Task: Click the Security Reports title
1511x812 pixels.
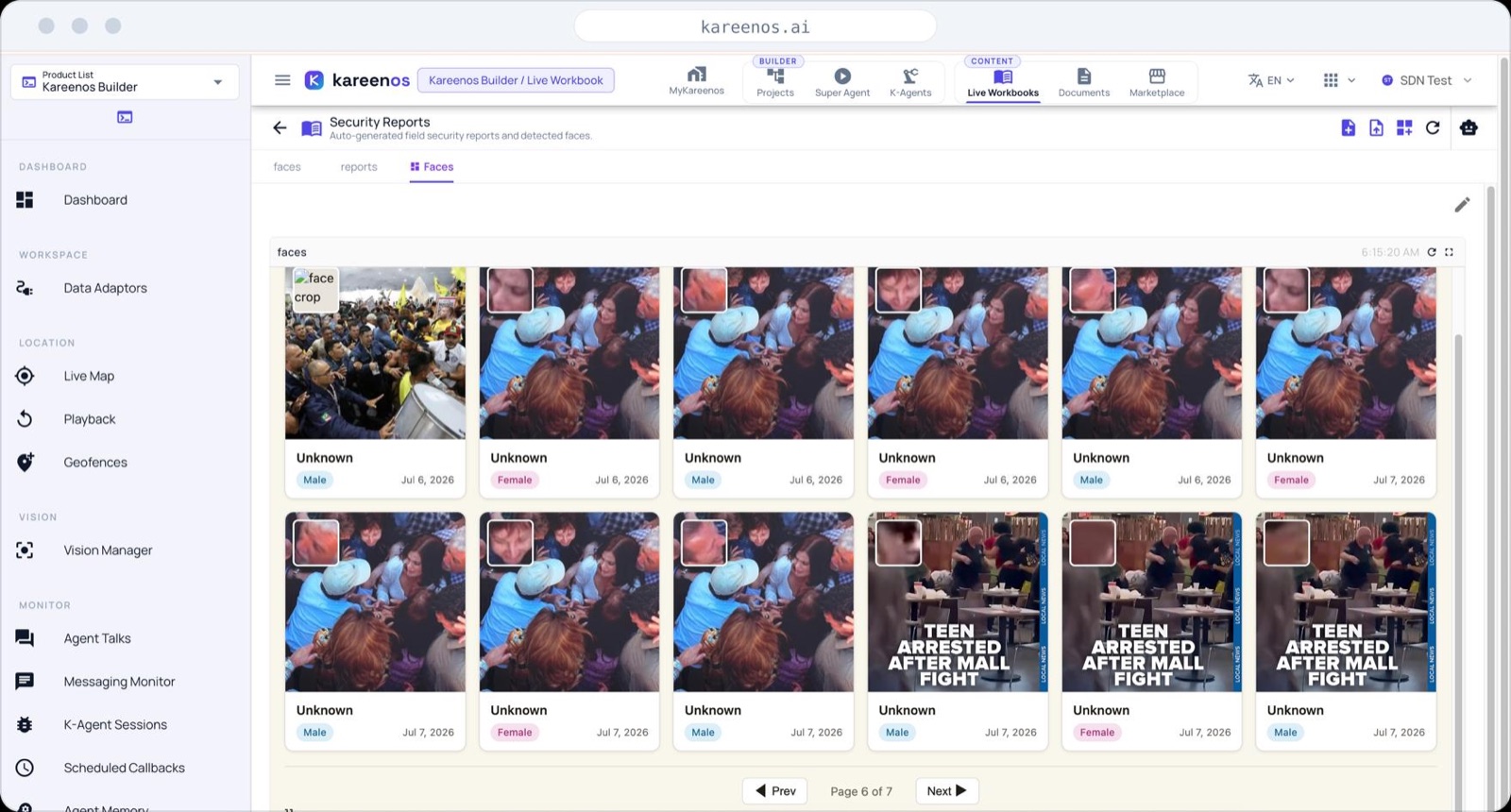Action: [380, 122]
